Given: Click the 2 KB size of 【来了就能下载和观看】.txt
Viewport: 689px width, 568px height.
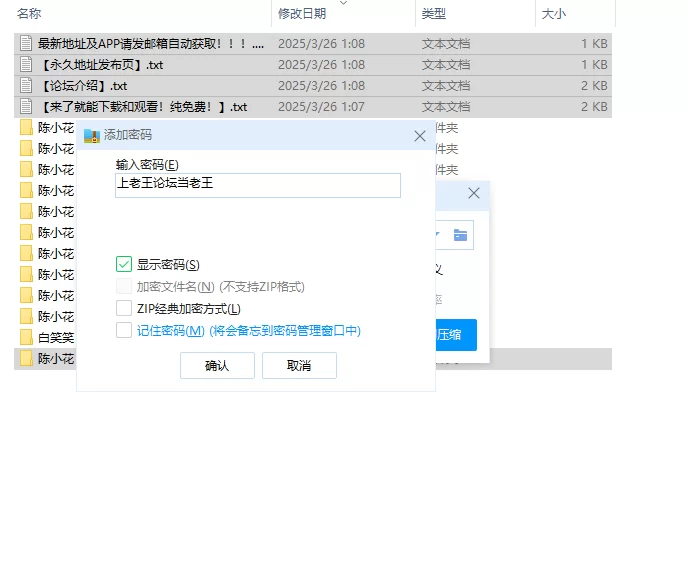Looking at the screenshot, I should tap(594, 107).
